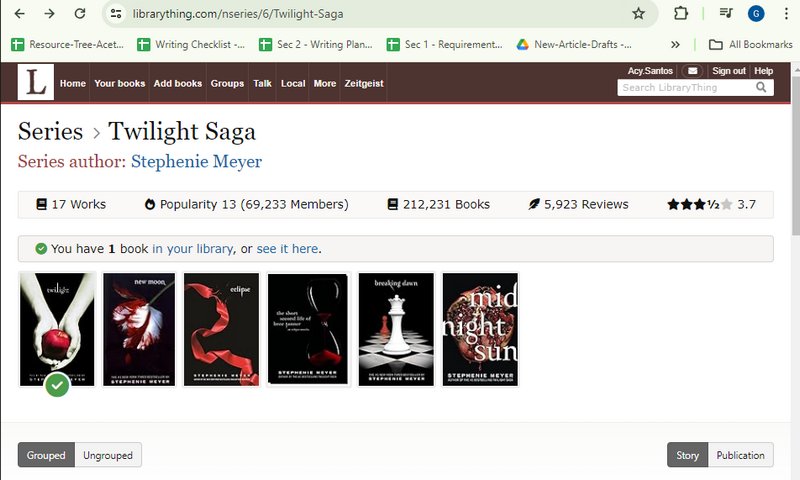
Task: Click the Series breadcrumb link
Action: [50, 131]
